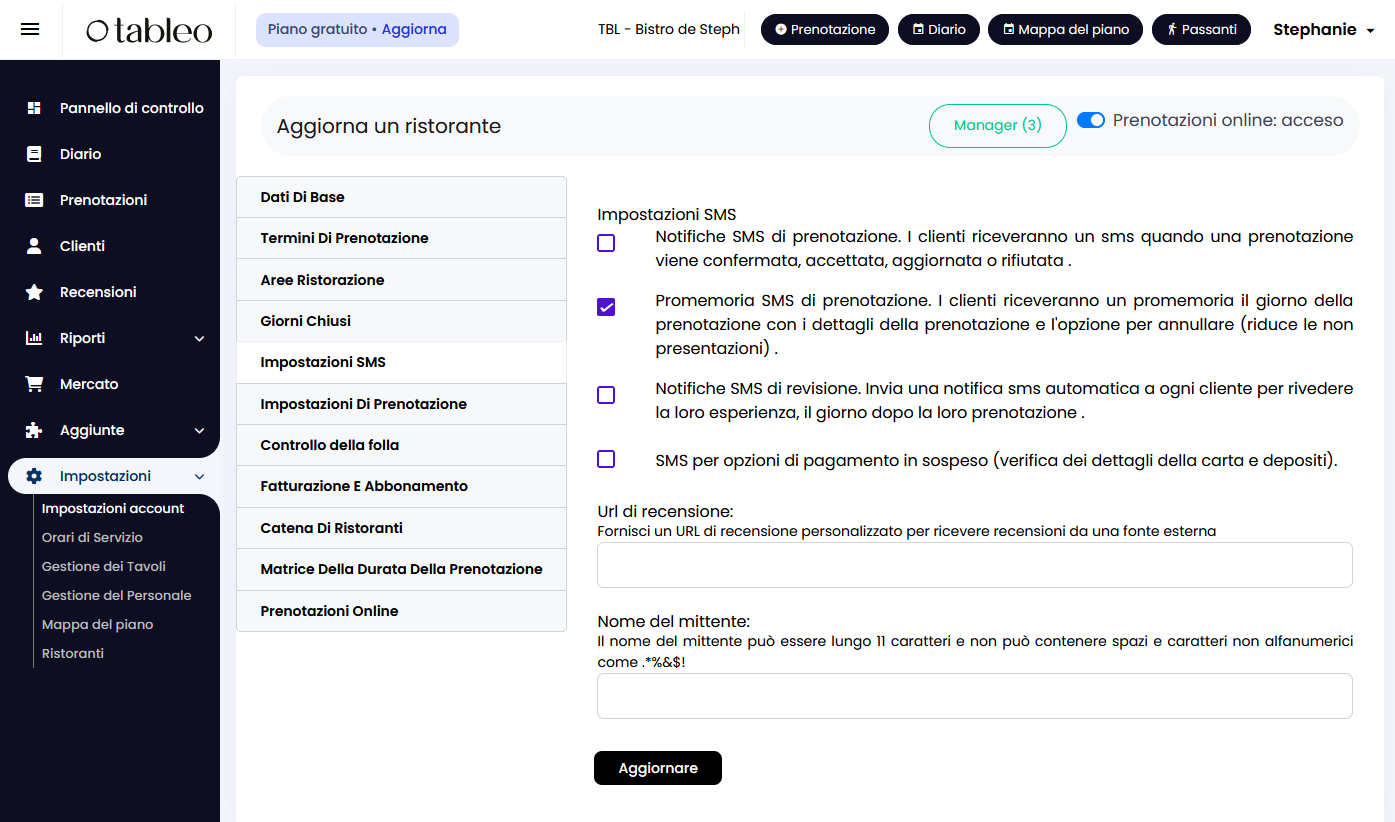Open Impostazioni account in sidebar
Image resolution: width=1395 pixels, height=822 pixels.
tap(113, 508)
